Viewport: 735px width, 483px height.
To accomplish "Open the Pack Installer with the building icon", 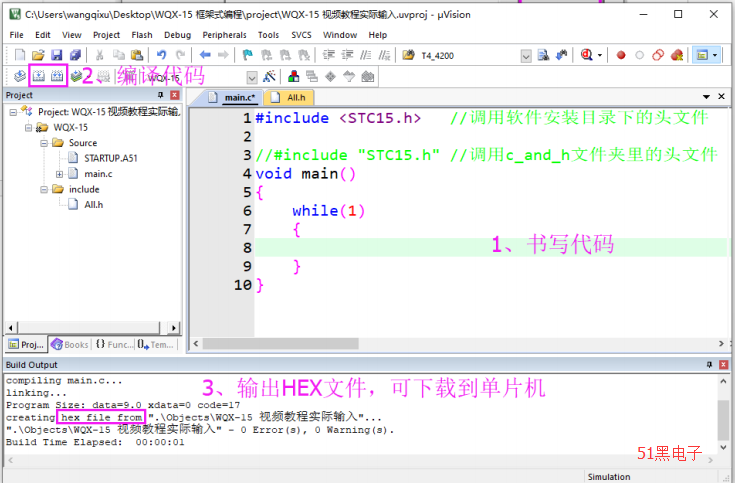I will (368, 76).
